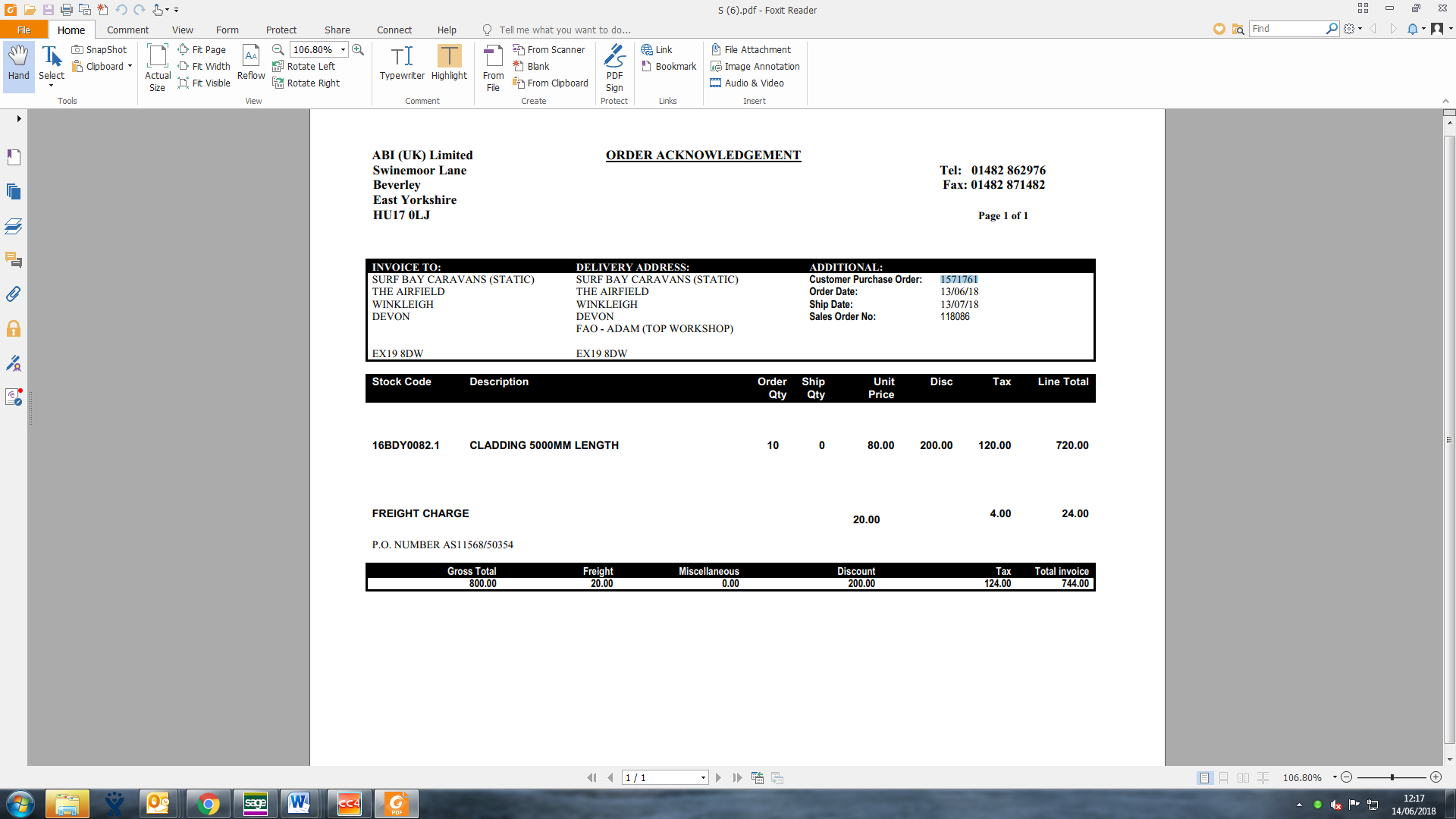Activate the Highlight tool

(449, 62)
